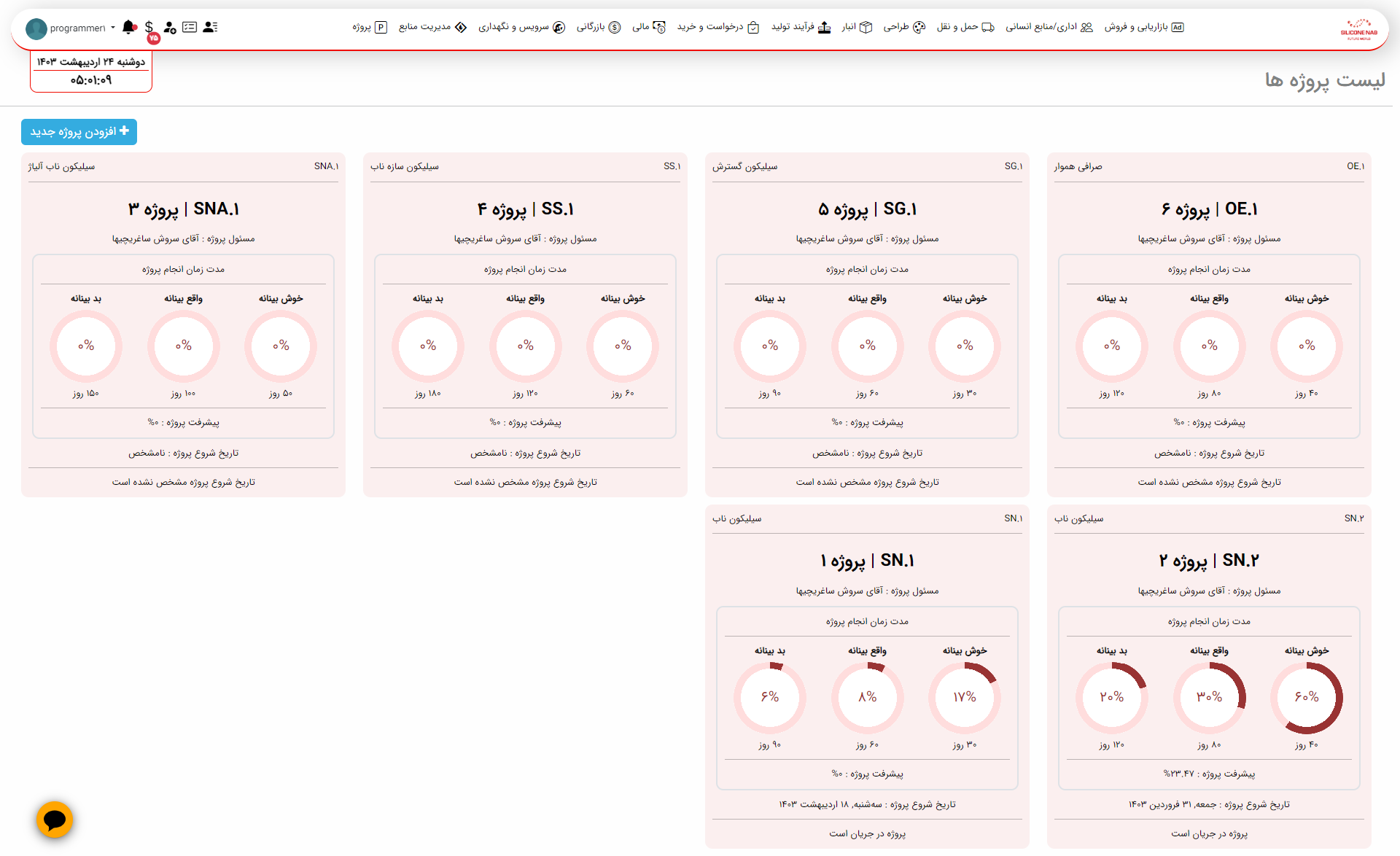Open the notifications bell icon

click(x=129, y=27)
